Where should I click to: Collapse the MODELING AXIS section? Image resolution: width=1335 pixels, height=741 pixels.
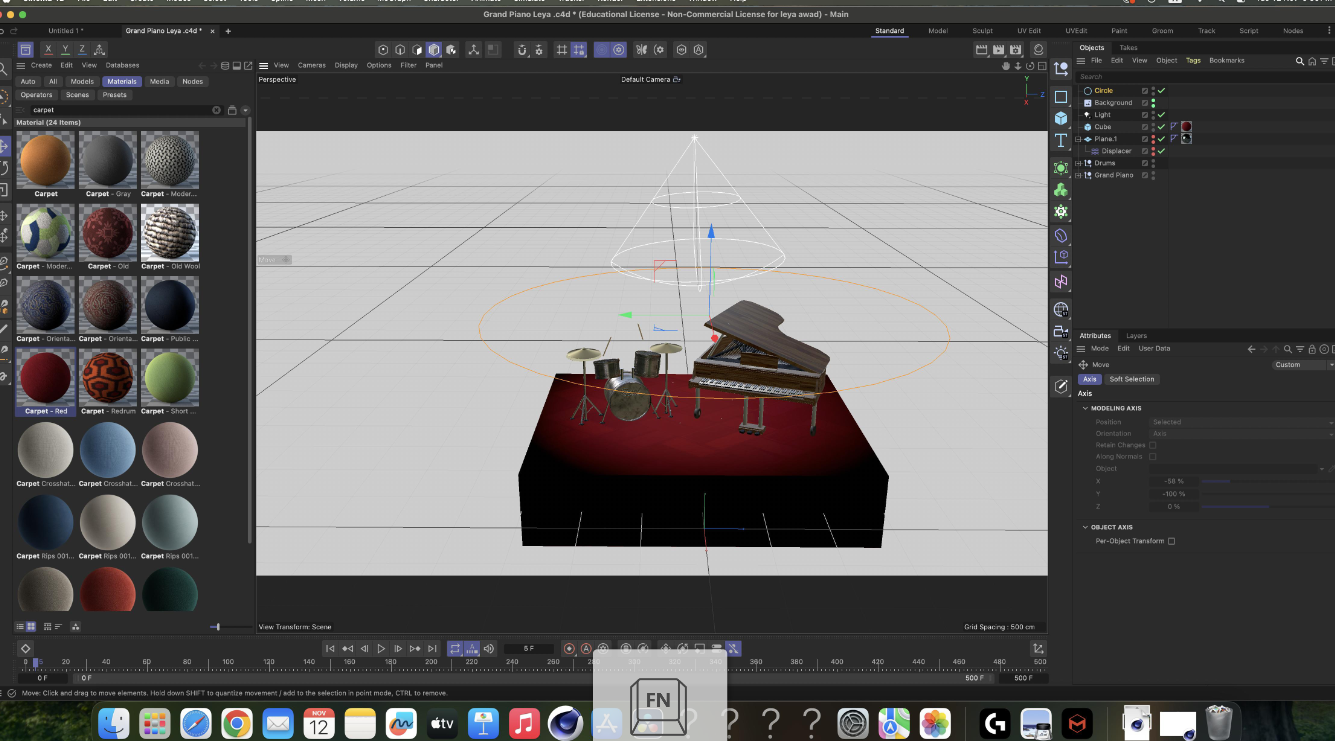pyautogui.click(x=1085, y=408)
